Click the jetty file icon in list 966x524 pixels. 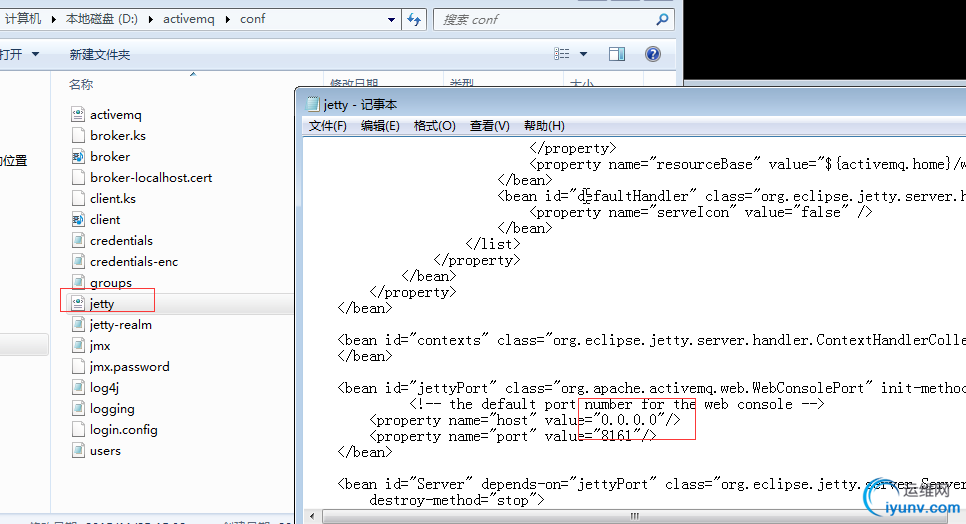coord(78,303)
